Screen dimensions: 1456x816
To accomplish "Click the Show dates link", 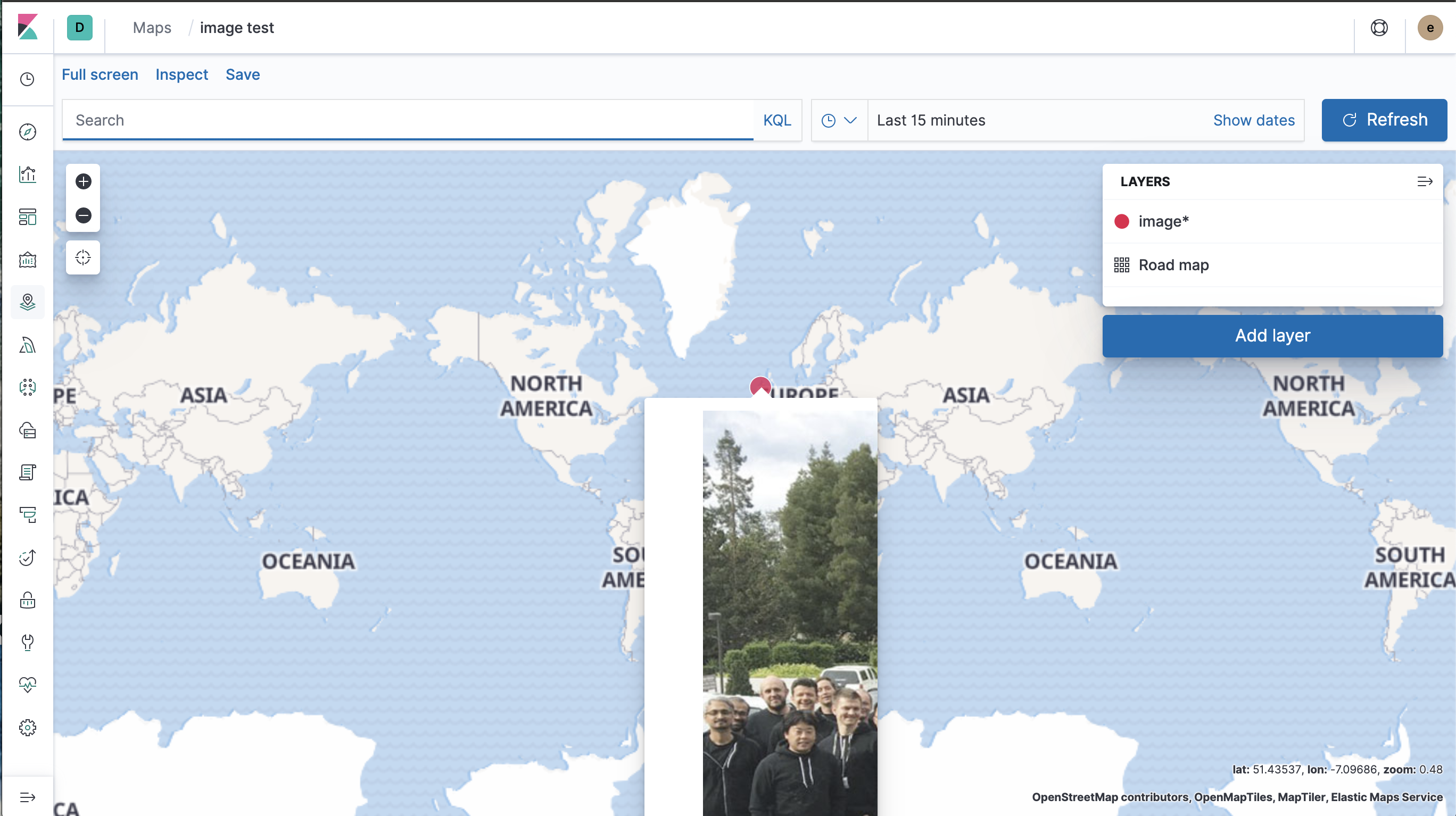I will pos(1253,120).
